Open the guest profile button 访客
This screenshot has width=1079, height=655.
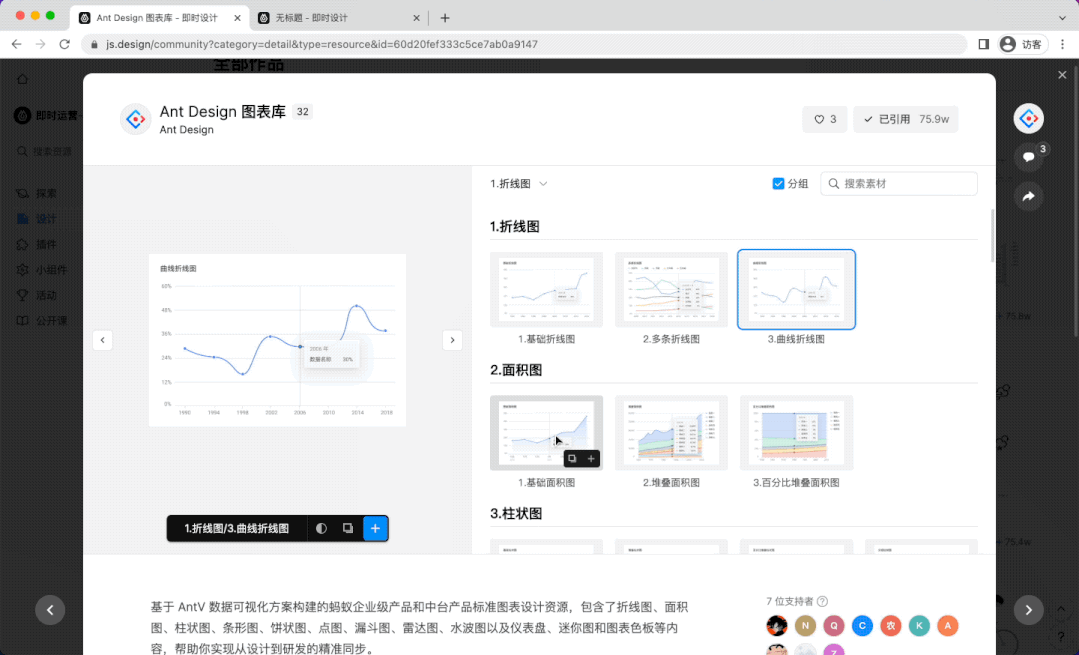coord(1023,44)
